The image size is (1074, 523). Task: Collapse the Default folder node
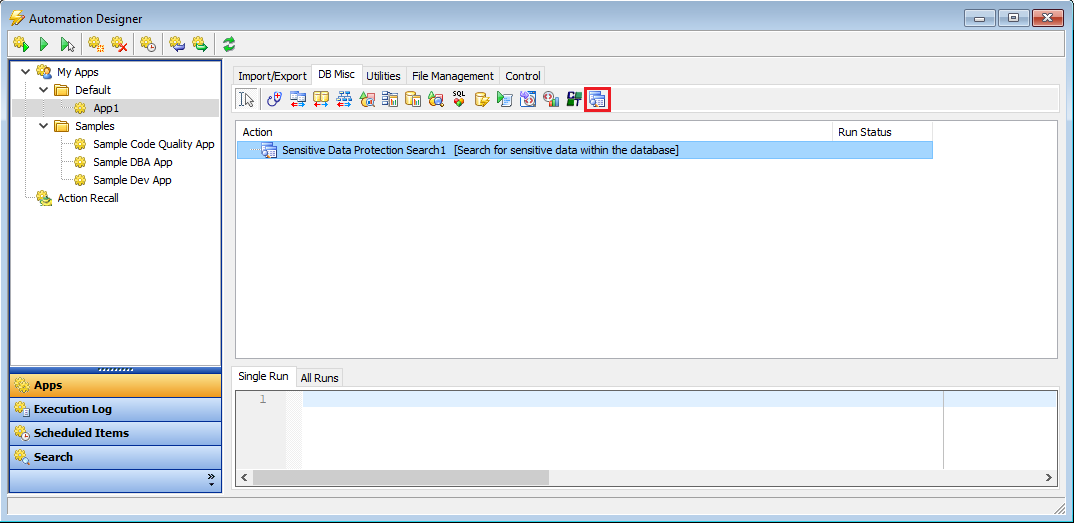click(x=44, y=90)
